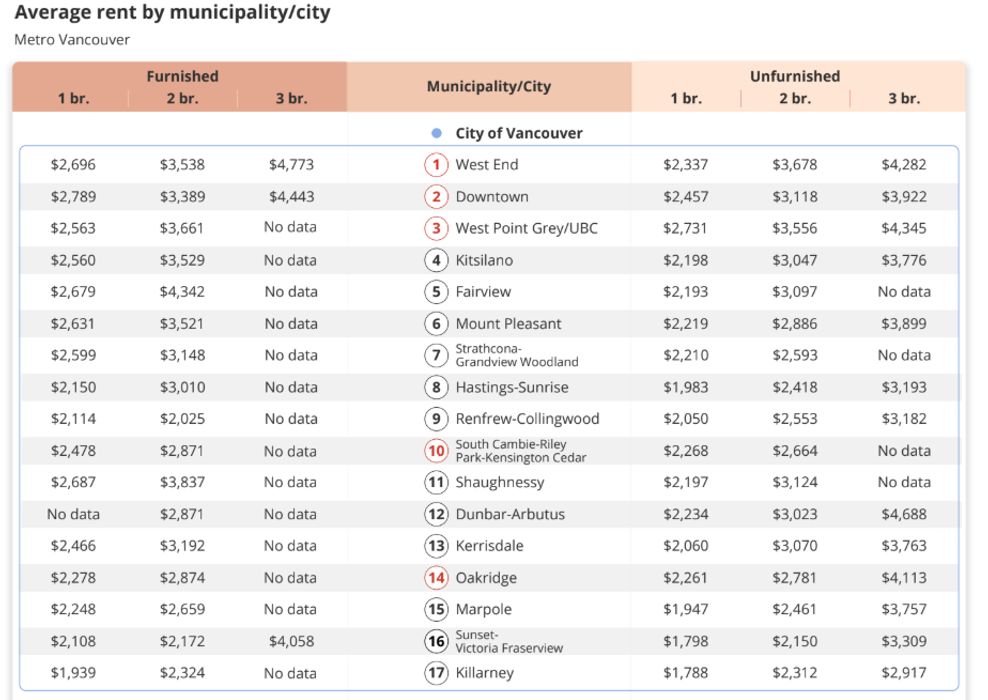The height and width of the screenshot is (700, 988).
Task: Select the Furnished column header
Action: [x=182, y=76]
